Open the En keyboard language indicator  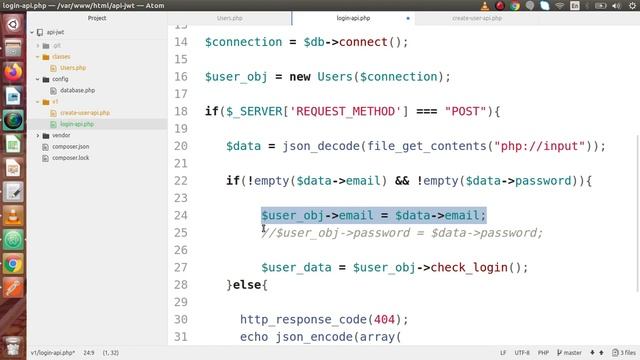575,5
